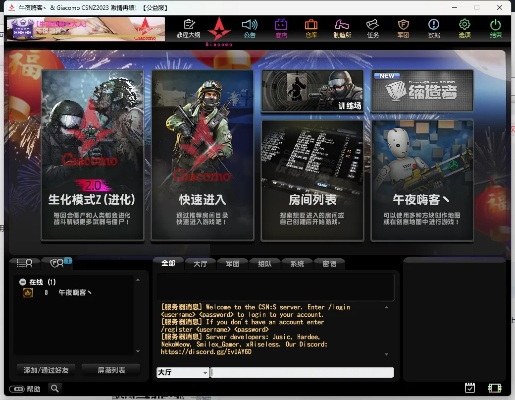Open the orange briefcase warehouse icon
Screen dimensions: 515x400
(311, 28)
